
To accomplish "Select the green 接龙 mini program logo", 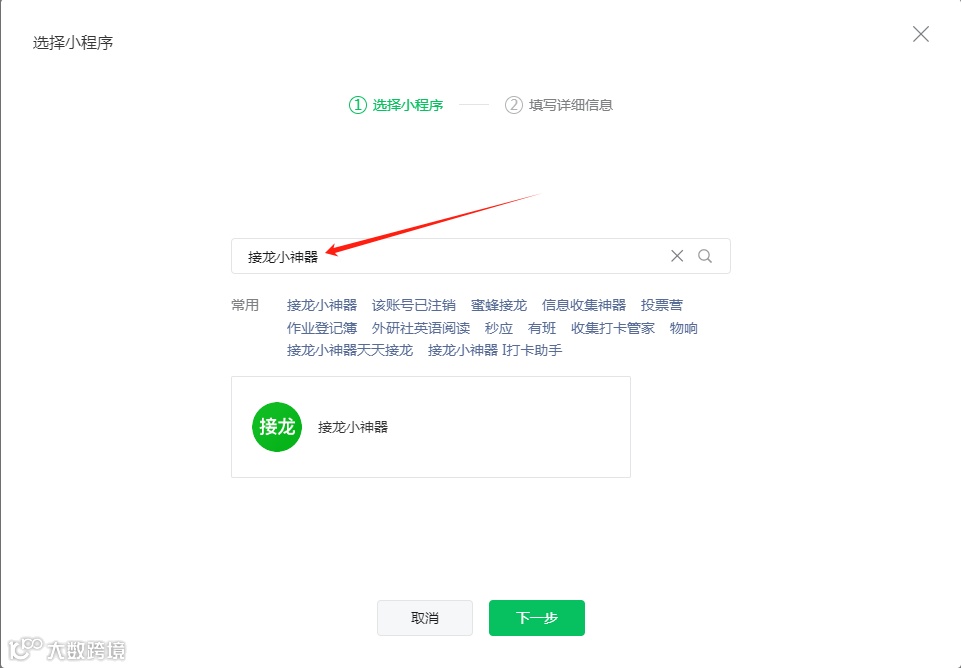I will coord(277,427).
